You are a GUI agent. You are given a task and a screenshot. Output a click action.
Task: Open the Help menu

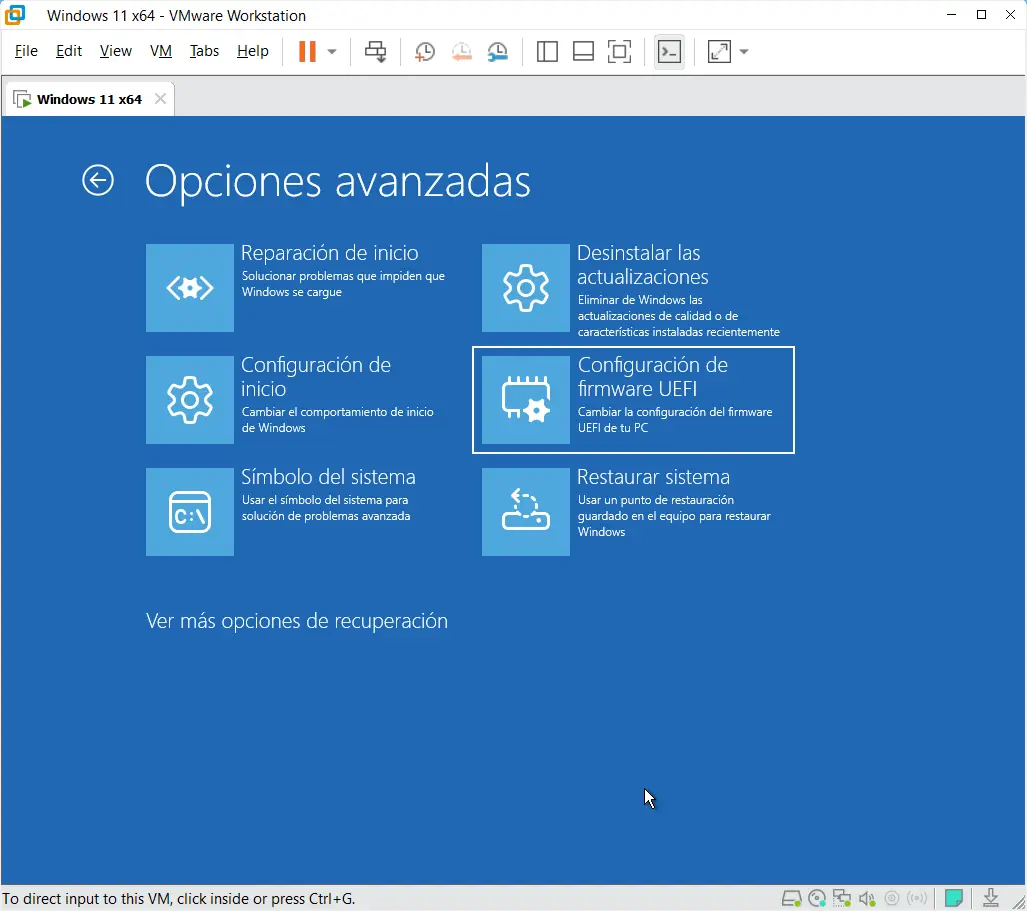(x=253, y=51)
